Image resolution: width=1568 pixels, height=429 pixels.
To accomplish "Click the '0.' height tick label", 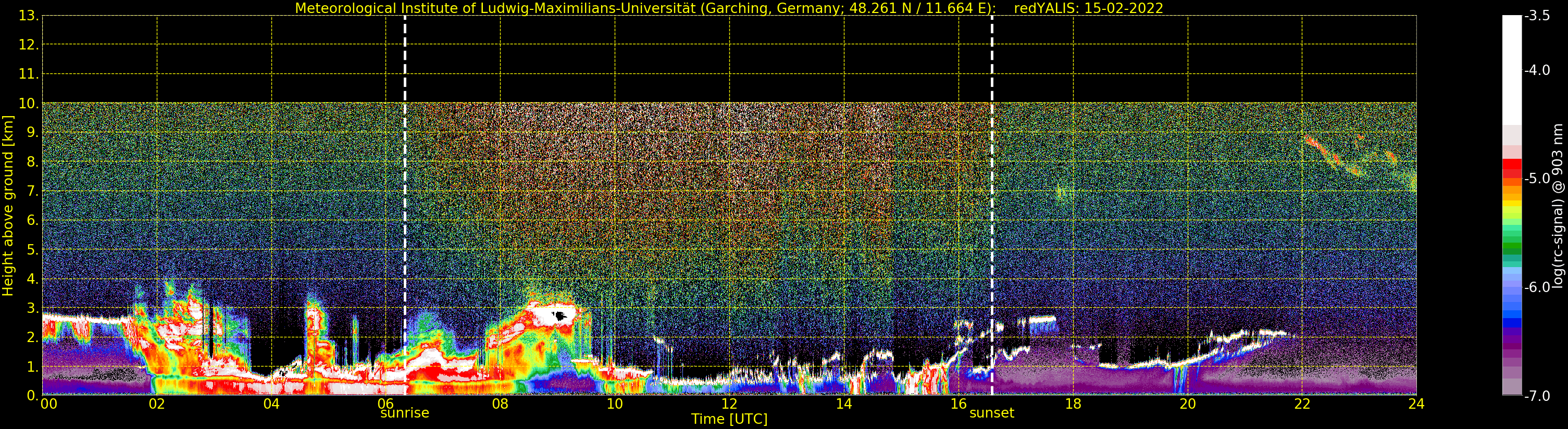I will click(33, 396).
